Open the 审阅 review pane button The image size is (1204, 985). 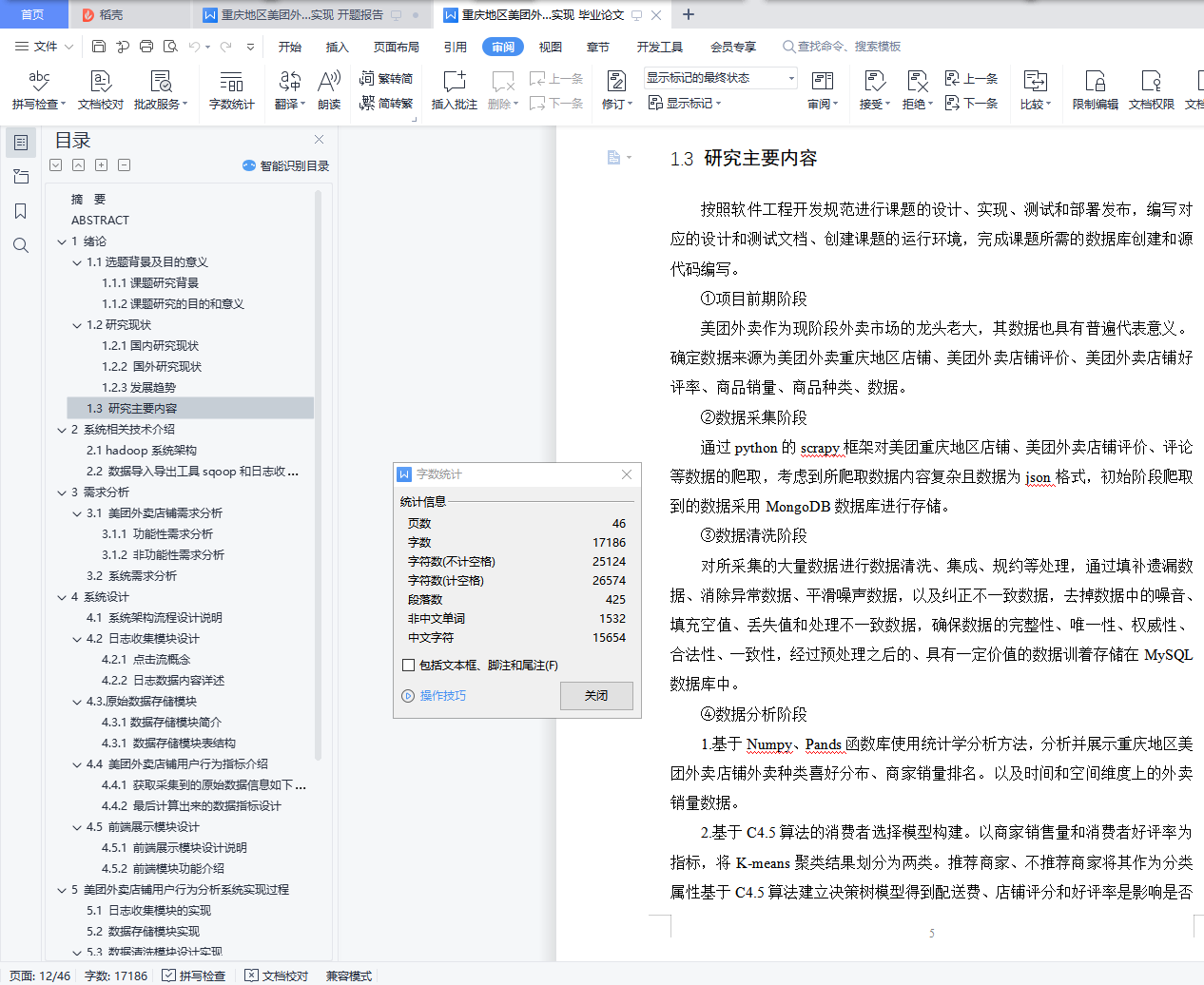[823, 90]
